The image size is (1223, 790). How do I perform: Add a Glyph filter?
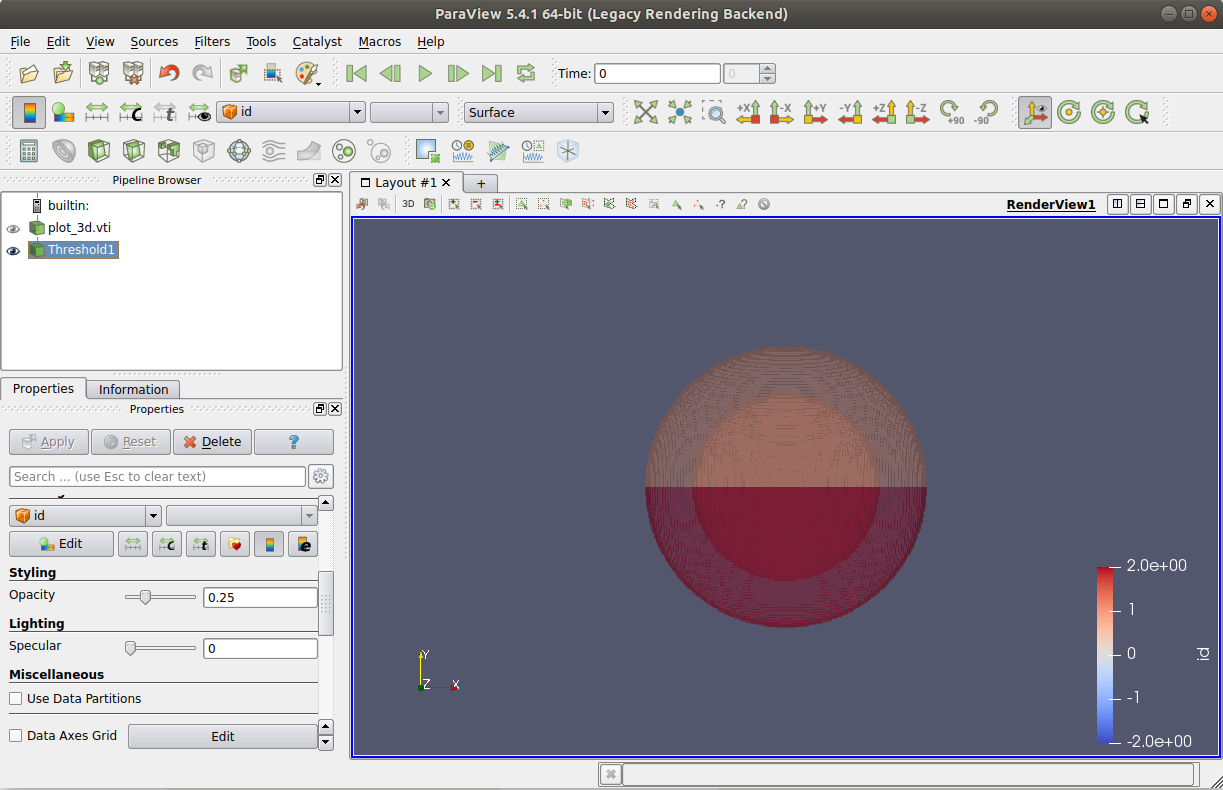[239, 151]
